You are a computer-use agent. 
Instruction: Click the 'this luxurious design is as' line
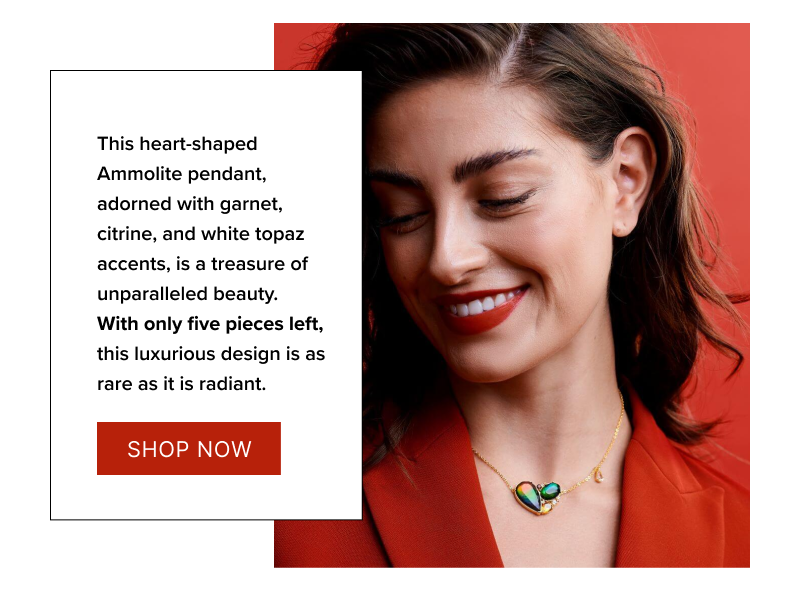211,354
